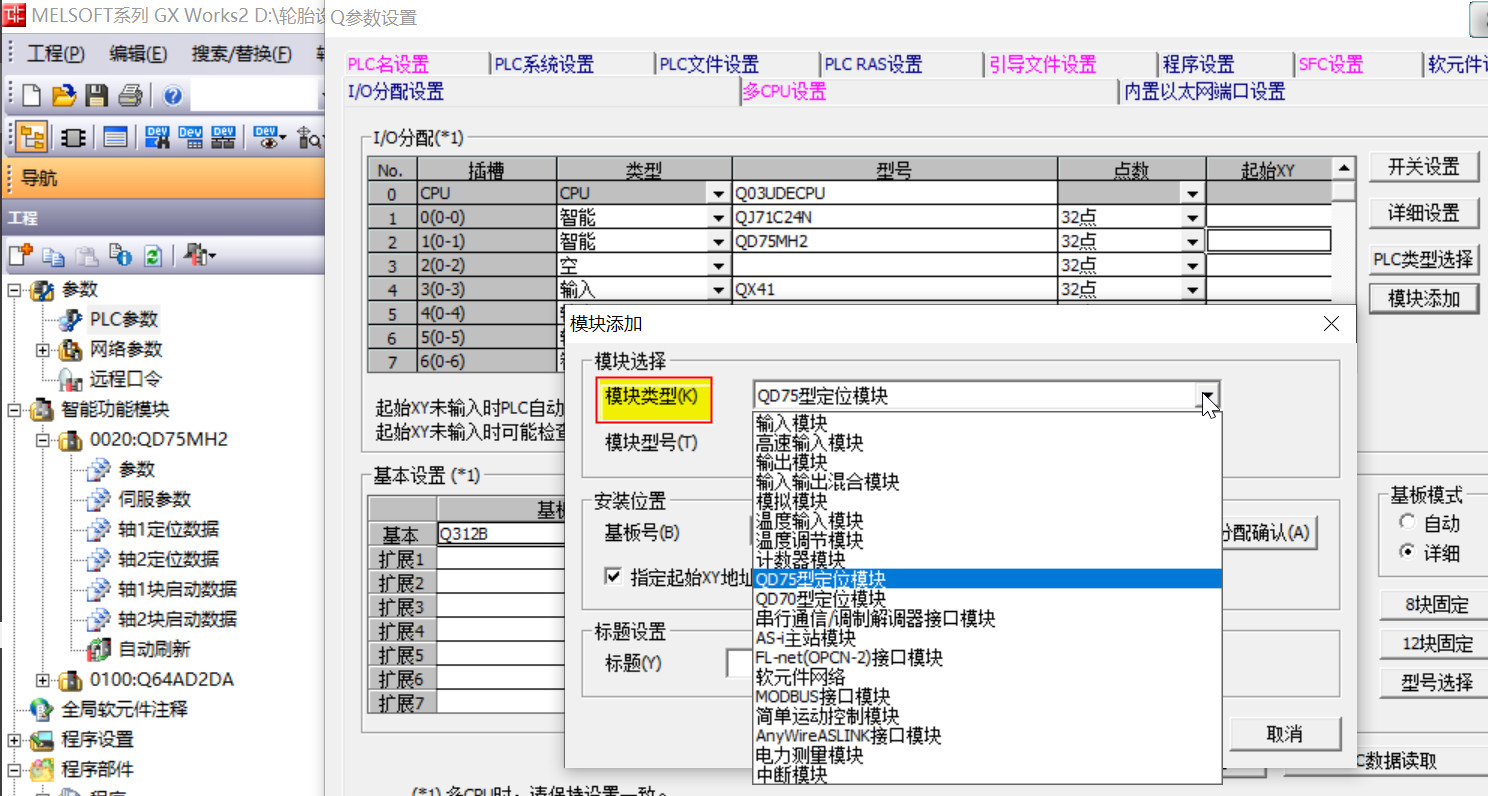Toggle the navigation tree view icon
This screenshot has height=796, width=1488.
click(x=32, y=137)
